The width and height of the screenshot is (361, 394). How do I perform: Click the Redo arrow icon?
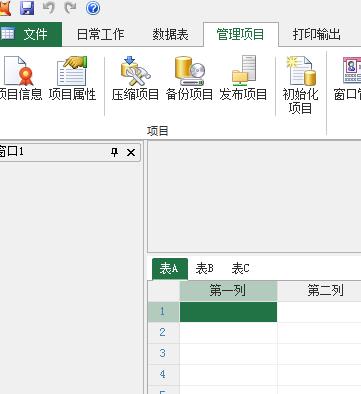(70, 8)
